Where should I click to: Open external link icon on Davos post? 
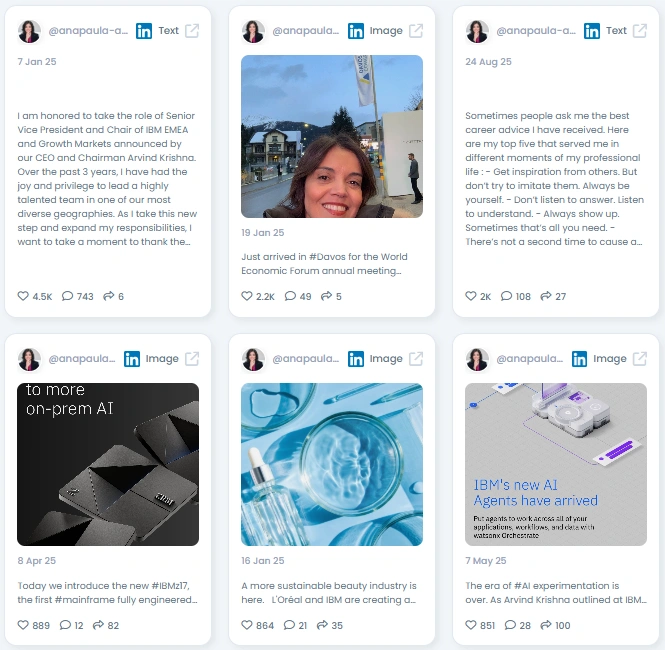[x=416, y=31]
